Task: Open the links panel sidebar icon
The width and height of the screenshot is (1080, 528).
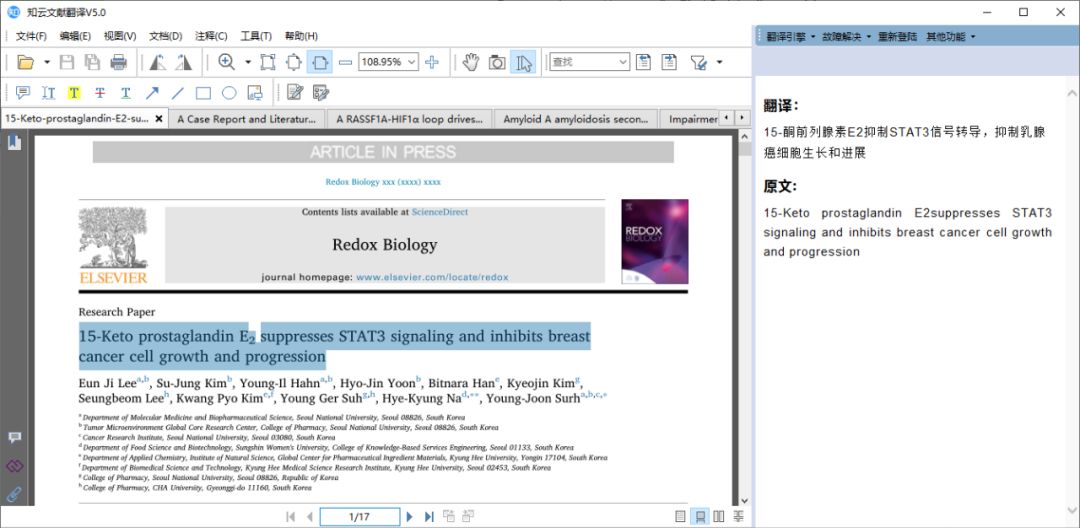Action: pos(14,466)
